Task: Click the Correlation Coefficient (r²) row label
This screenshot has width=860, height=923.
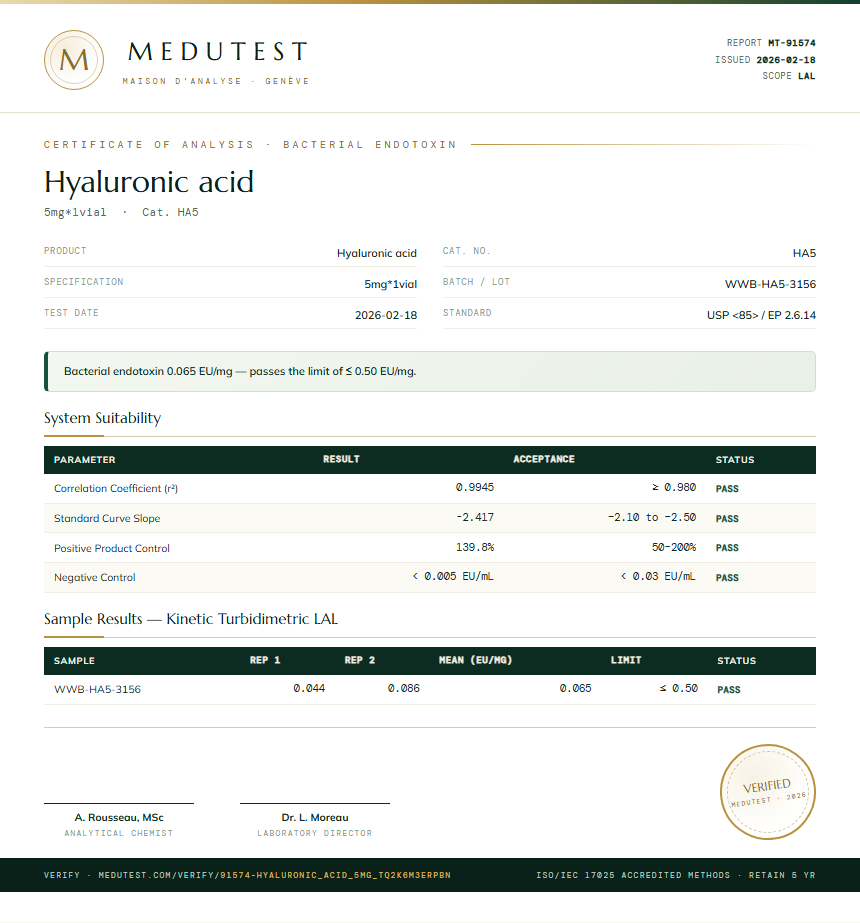Action: click(x=116, y=489)
